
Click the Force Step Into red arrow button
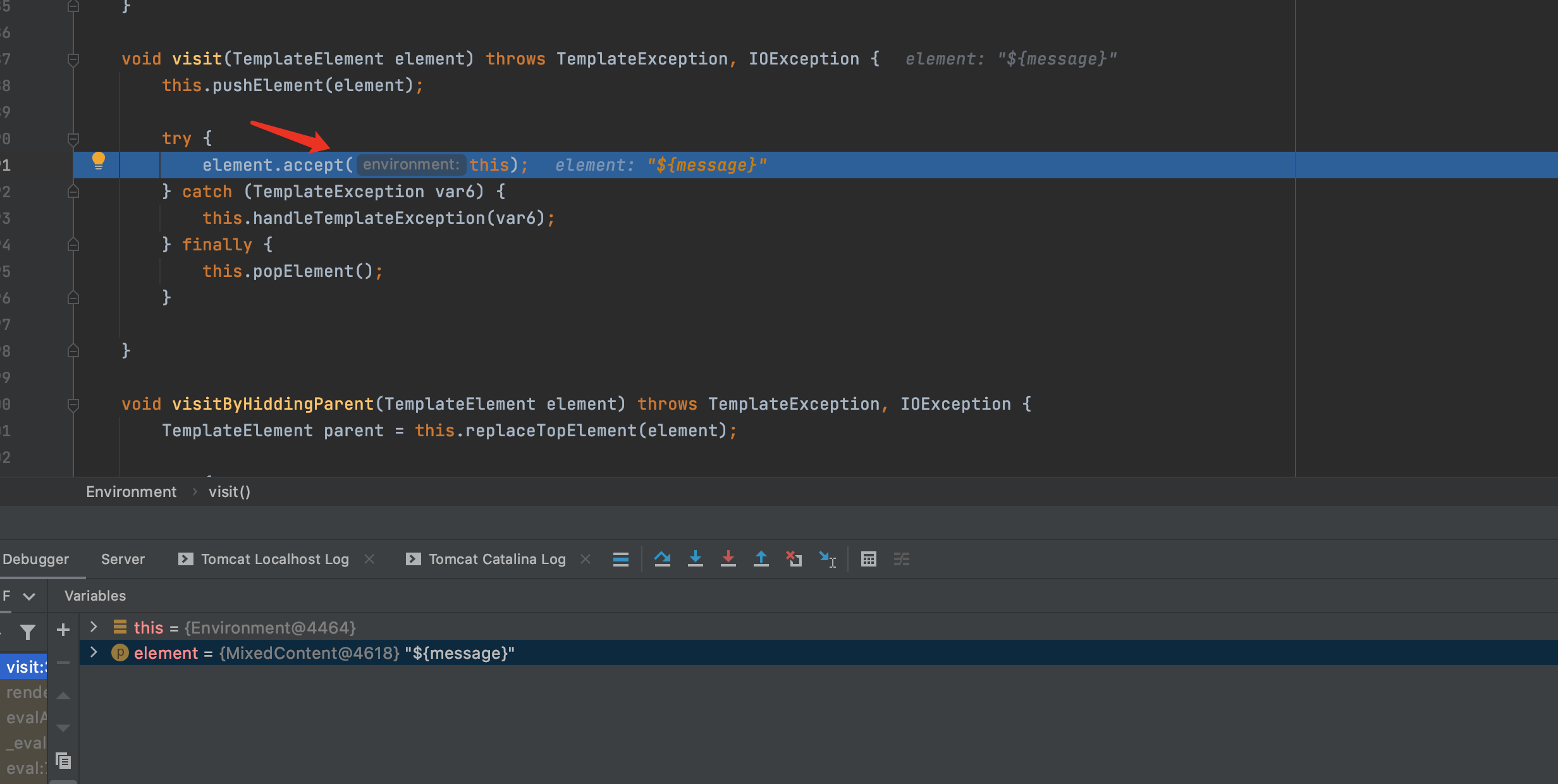click(x=728, y=559)
